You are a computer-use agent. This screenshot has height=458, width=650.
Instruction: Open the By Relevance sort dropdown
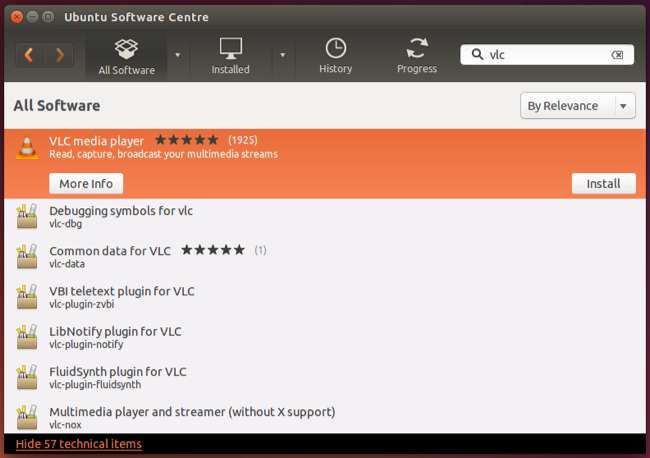pos(577,106)
